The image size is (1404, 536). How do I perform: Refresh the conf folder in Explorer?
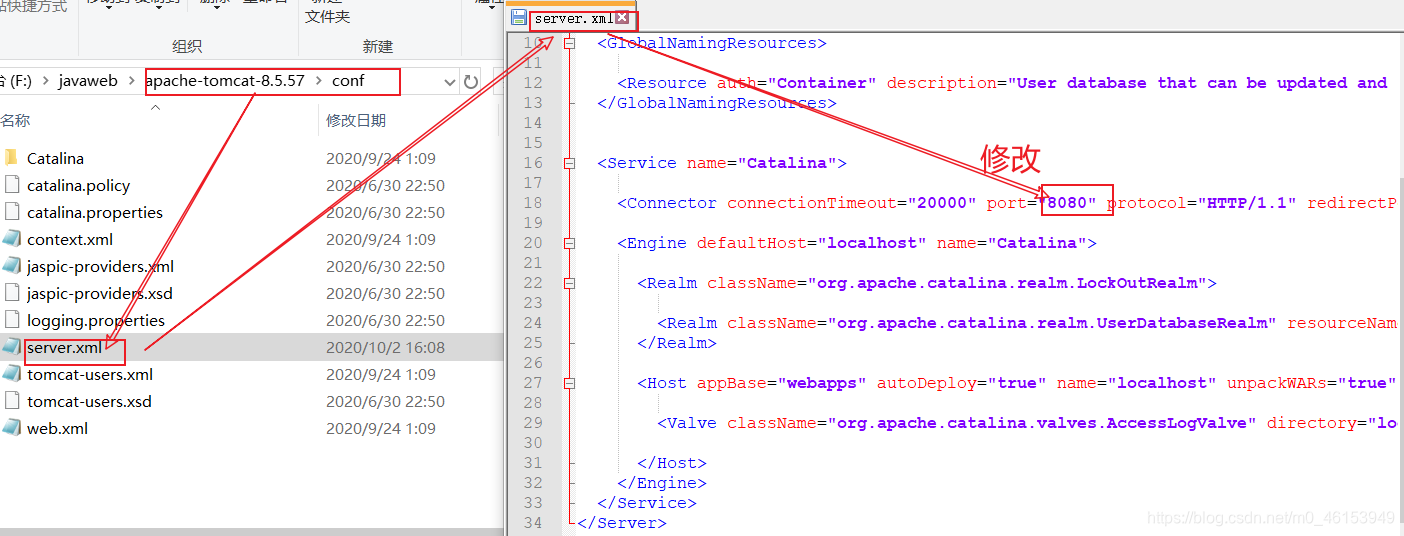pyautogui.click(x=471, y=81)
